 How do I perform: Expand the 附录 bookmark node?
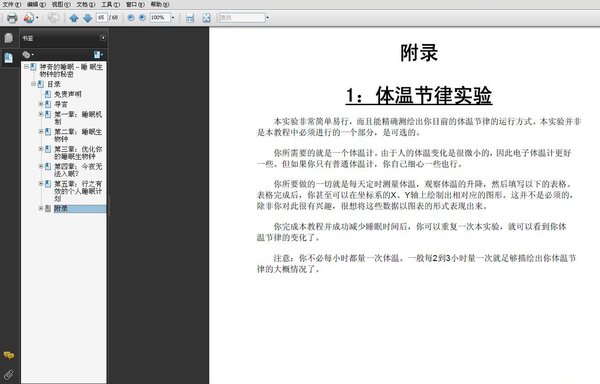pos(41,208)
